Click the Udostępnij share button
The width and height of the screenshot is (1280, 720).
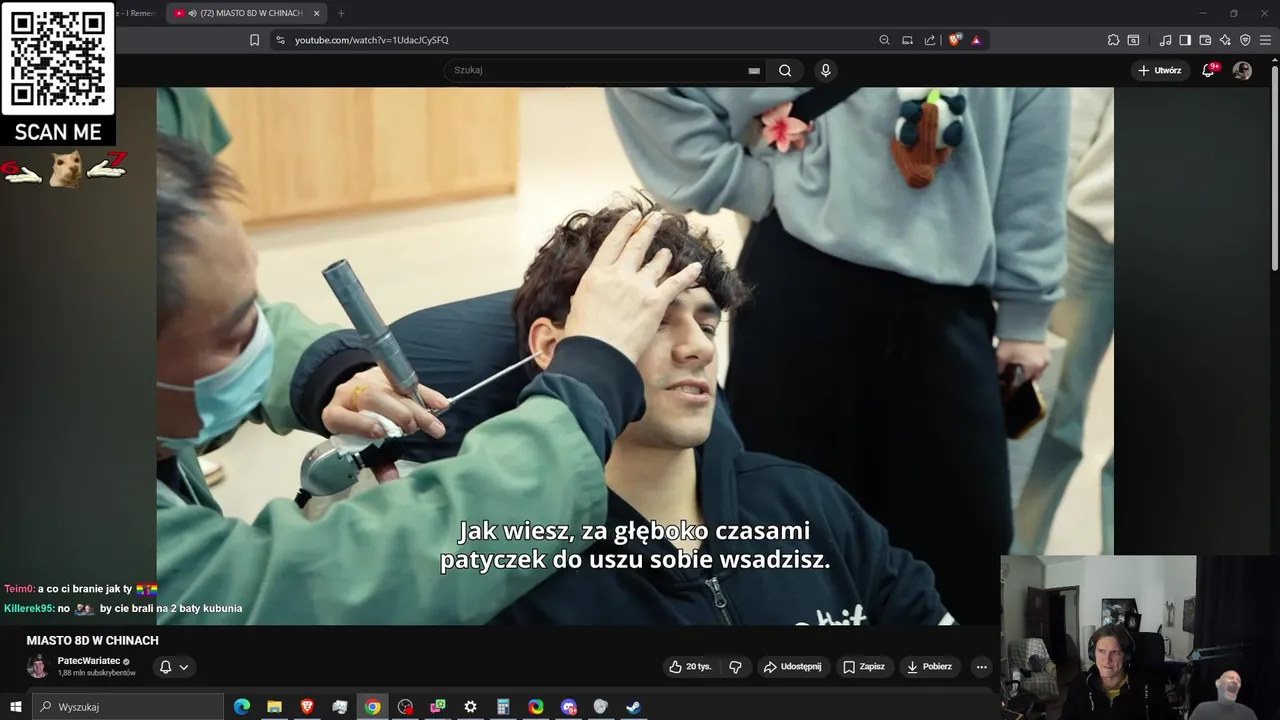tap(792, 667)
